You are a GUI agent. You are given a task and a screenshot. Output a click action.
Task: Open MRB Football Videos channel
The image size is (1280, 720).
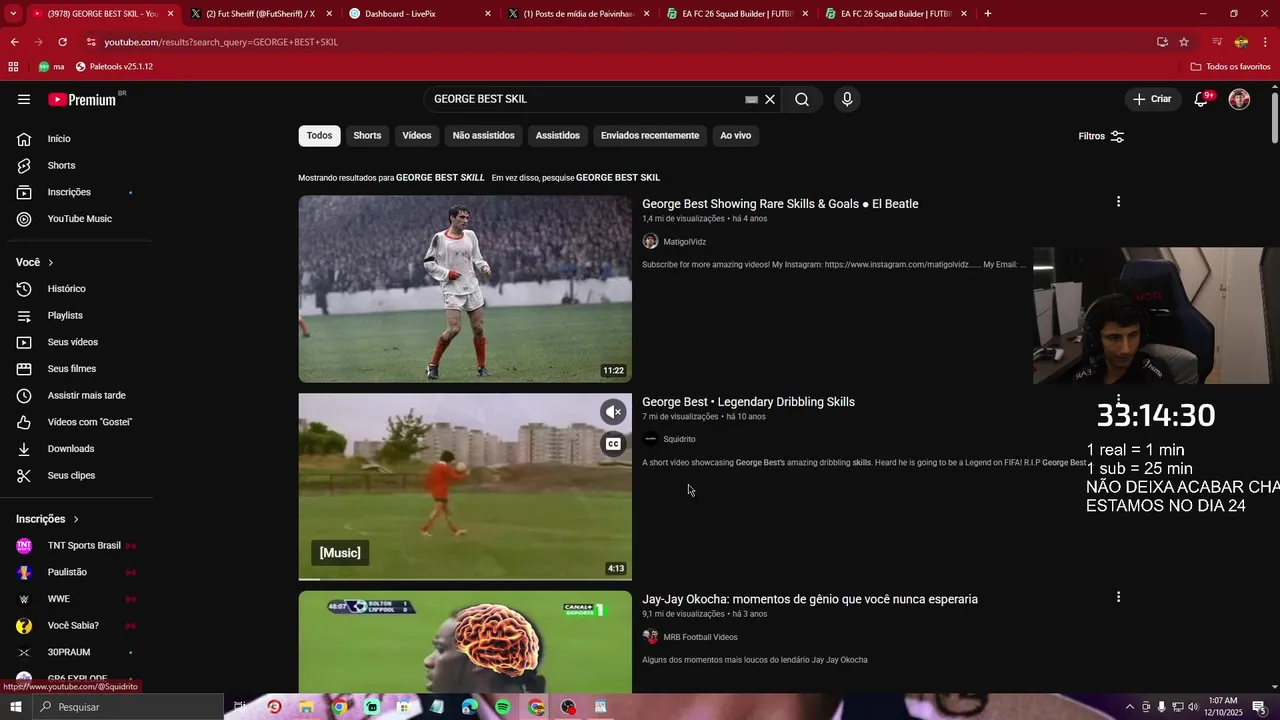[x=700, y=637]
